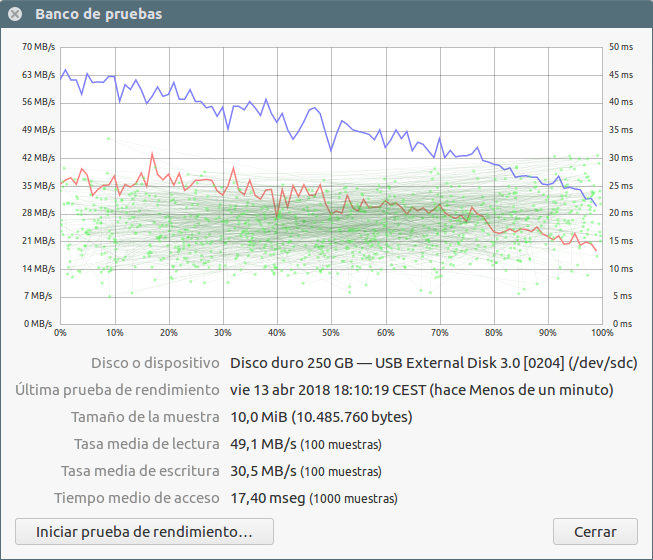The width and height of the screenshot is (653, 560).
Task: Click the 50 ms axis label
Action: pyautogui.click(x=621, y=47)
